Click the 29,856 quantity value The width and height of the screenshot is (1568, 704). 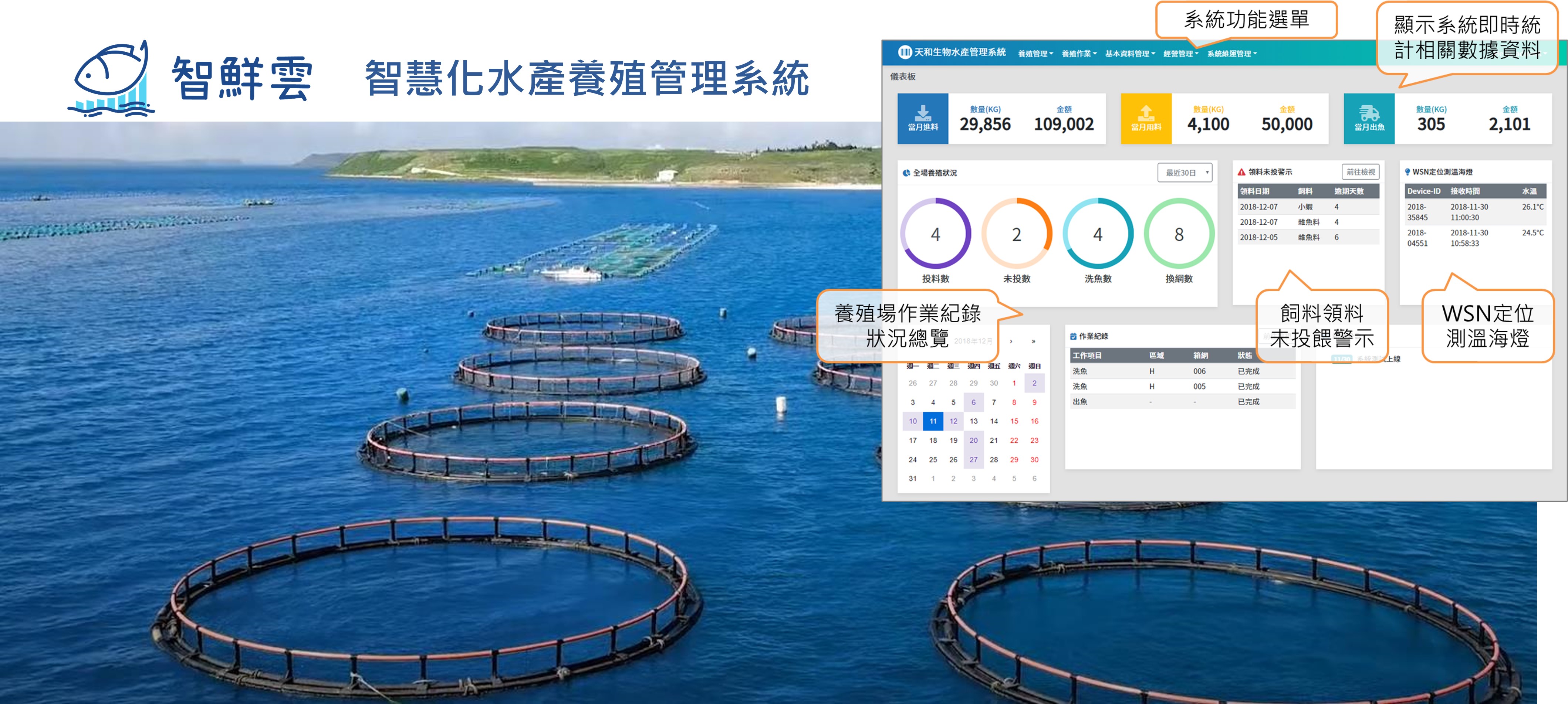[985, 124]
